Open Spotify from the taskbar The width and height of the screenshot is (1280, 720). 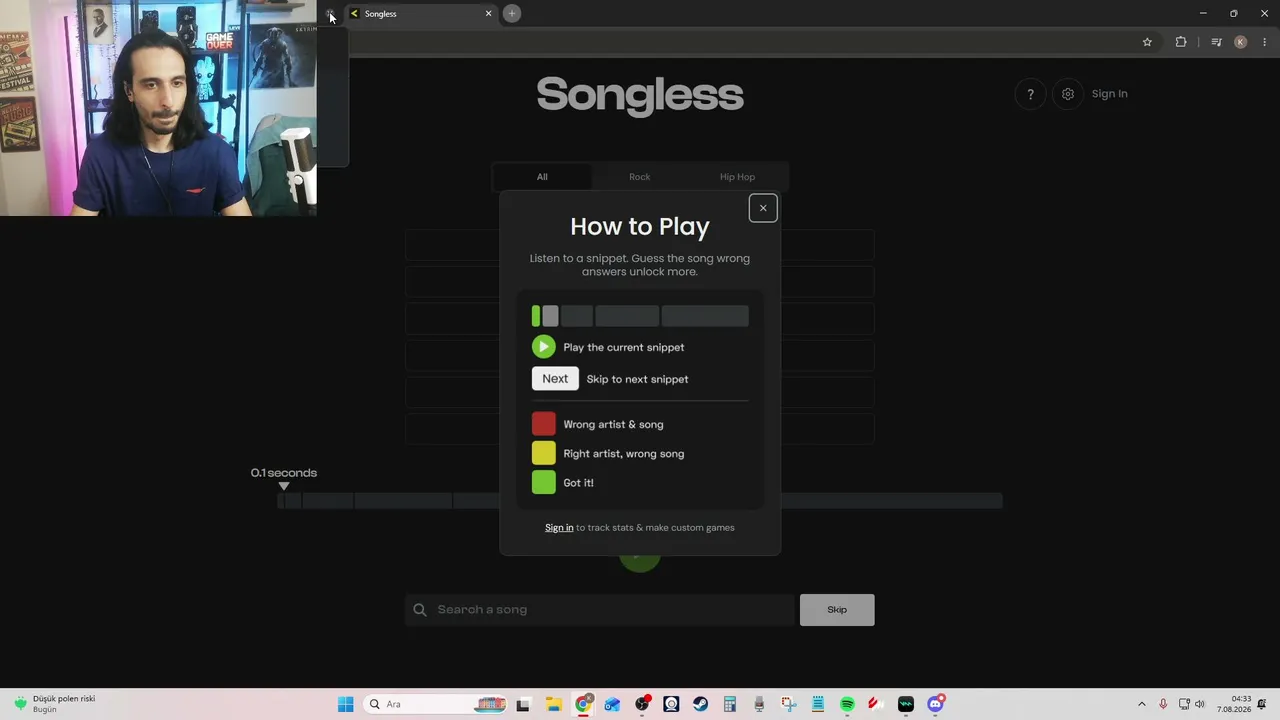click(847, 704)
